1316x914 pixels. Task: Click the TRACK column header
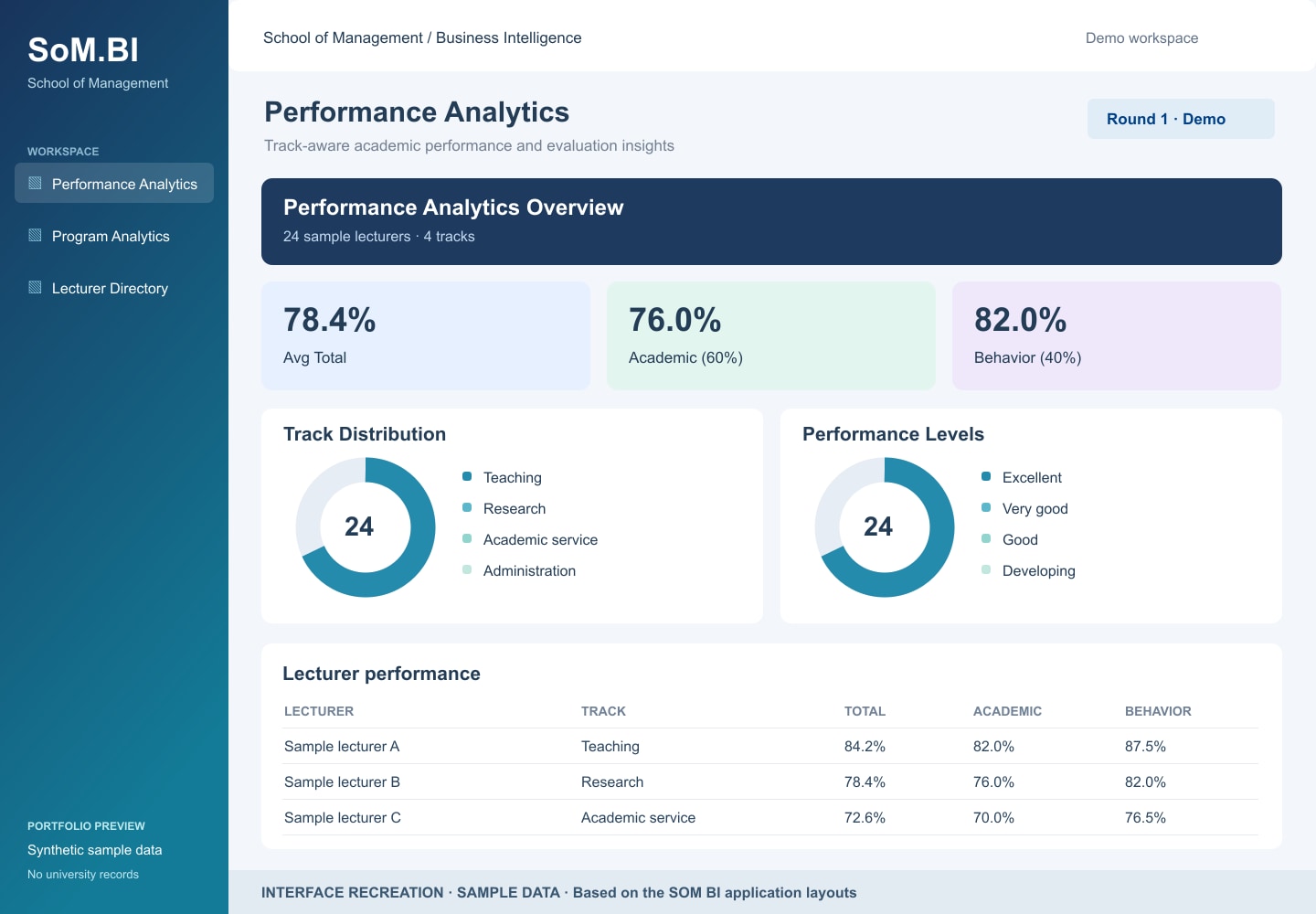tap(603, 711)
